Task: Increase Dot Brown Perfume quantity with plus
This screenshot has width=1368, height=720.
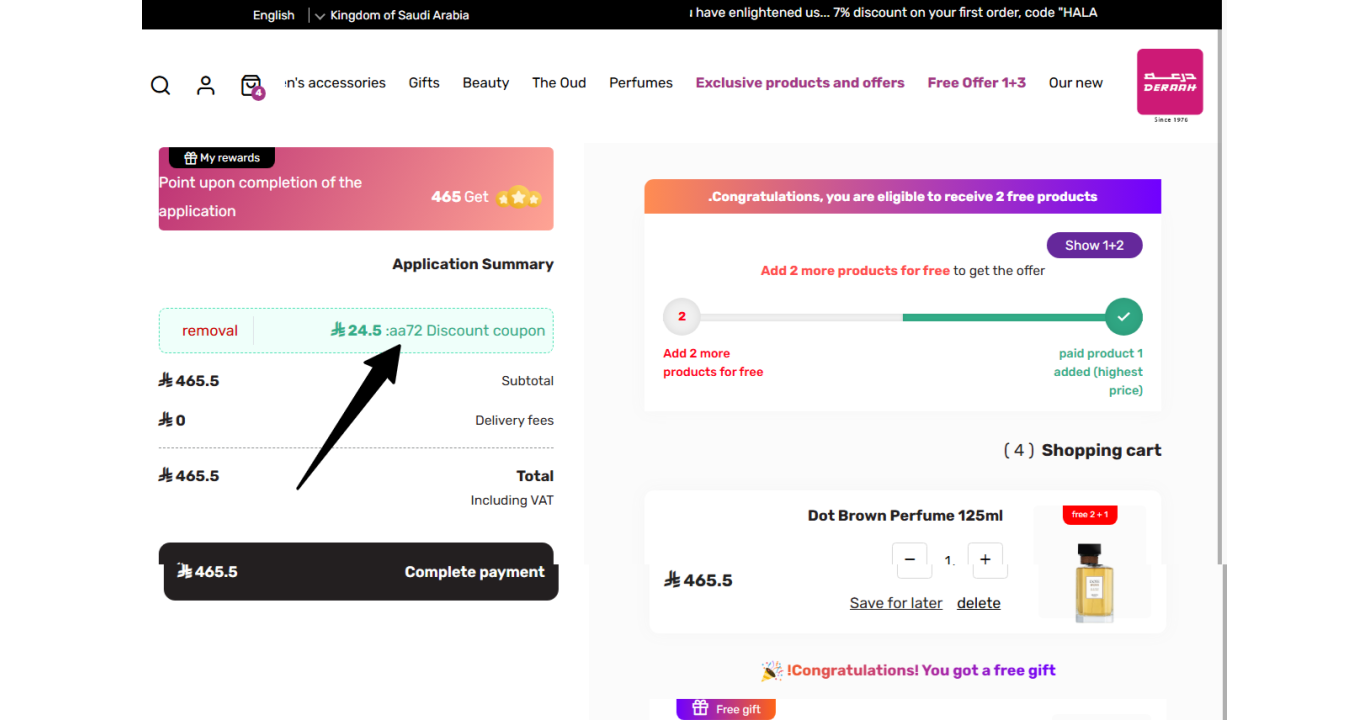Action: 985,560
